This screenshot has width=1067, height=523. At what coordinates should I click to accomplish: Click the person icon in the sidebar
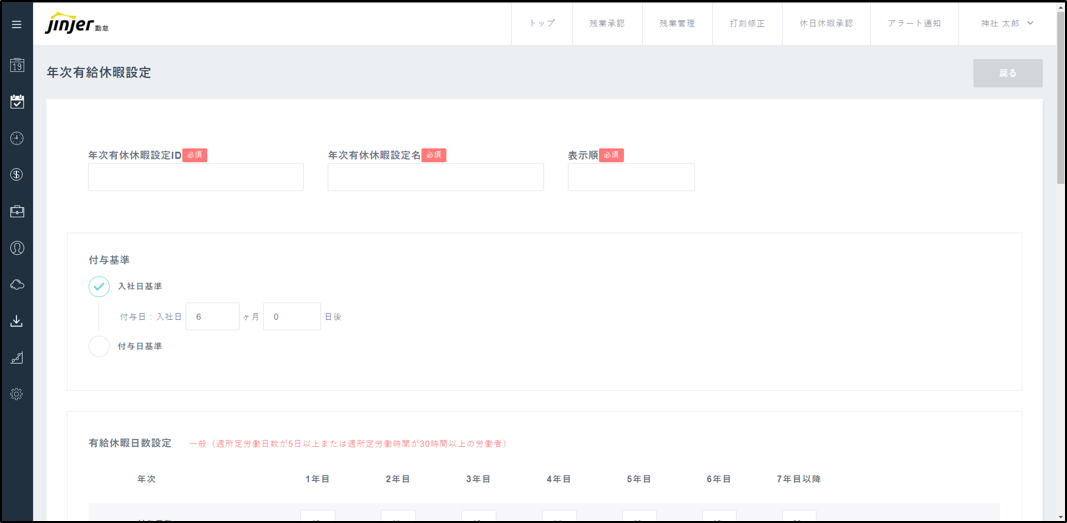click(16, 248)
